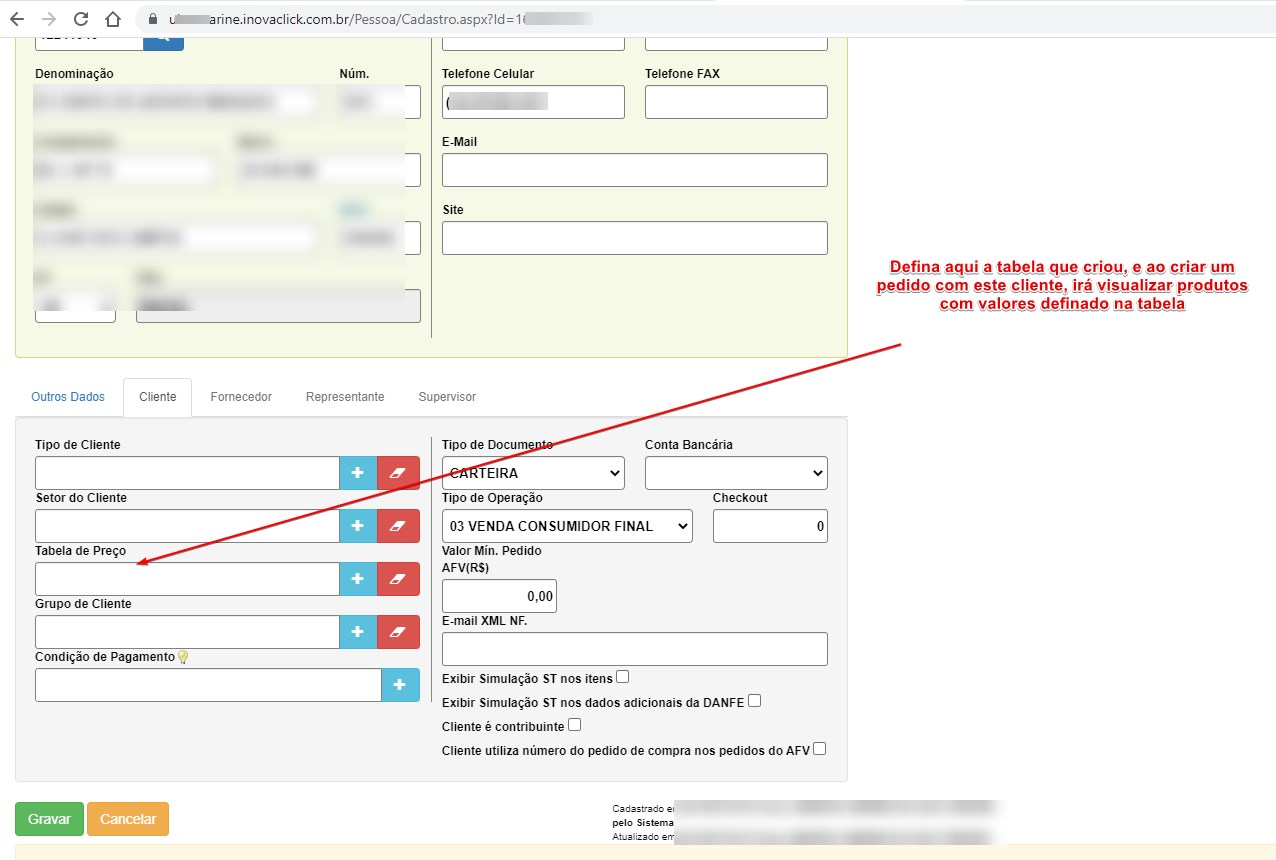
Task: Click the E-mail XML NF. input field
Action: click(634, 649)
